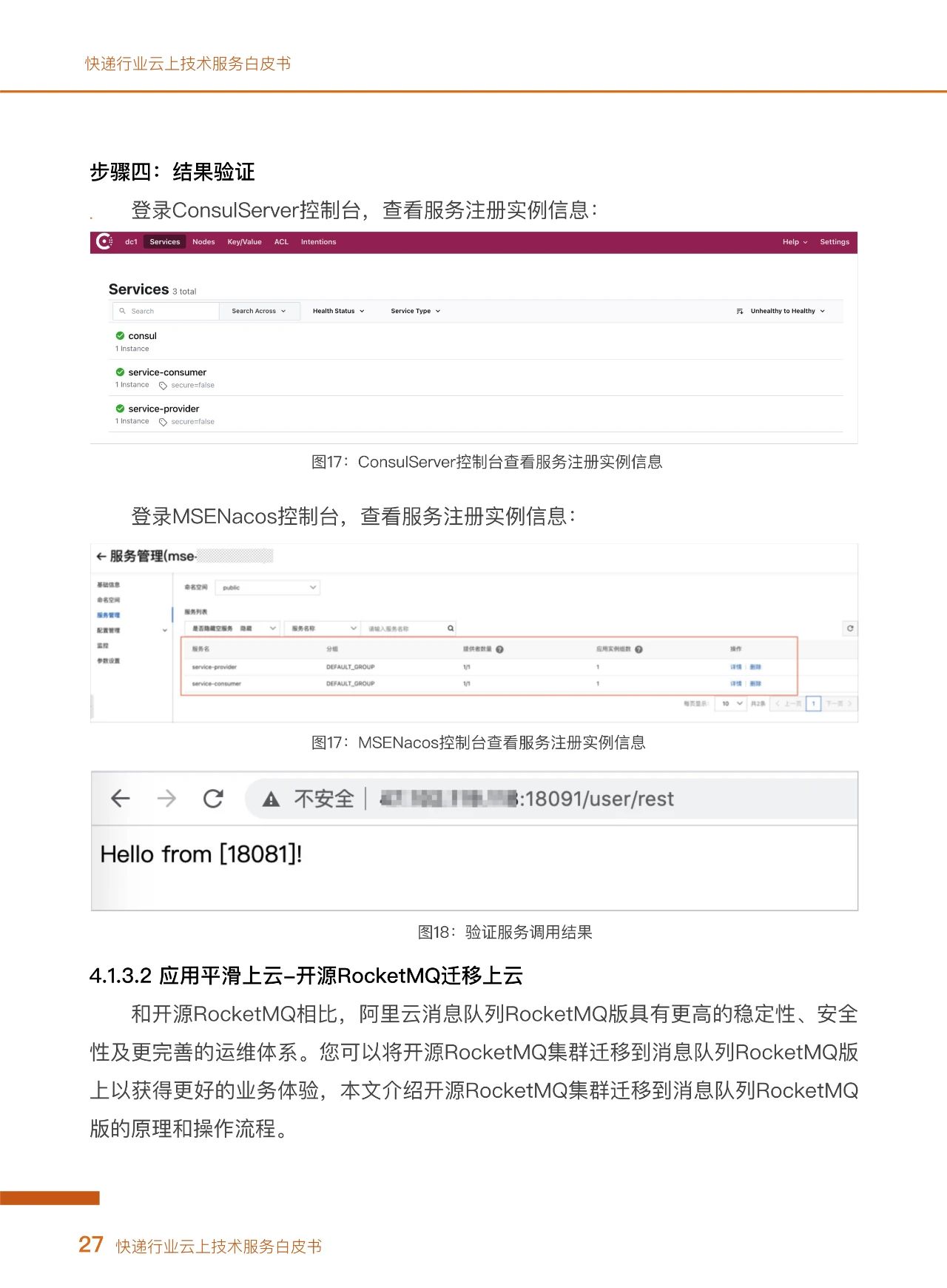Switch to the Nodes tab

tap(203, 242)
